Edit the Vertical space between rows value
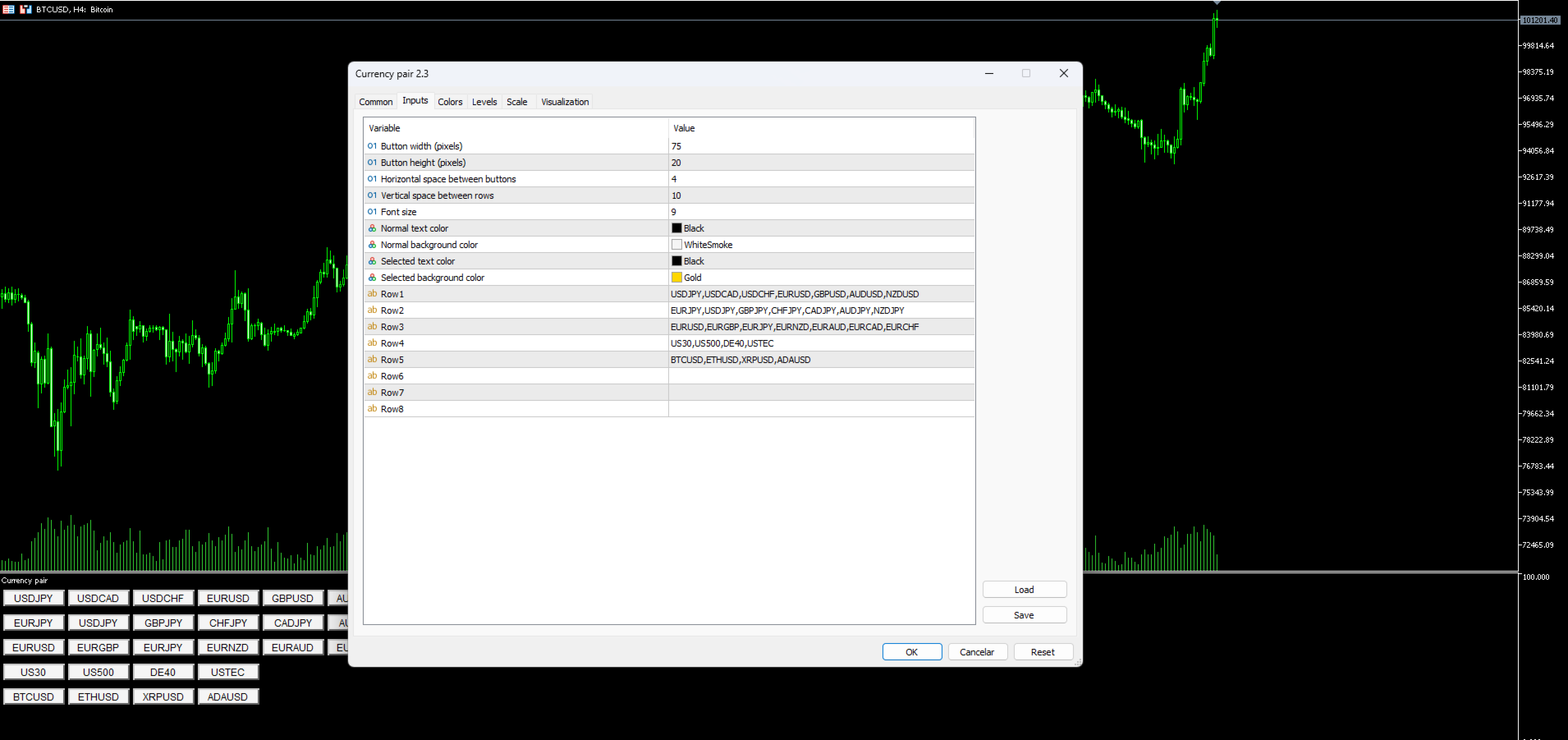The height and width of the screenshot is (740, 1568). [822, 195]
